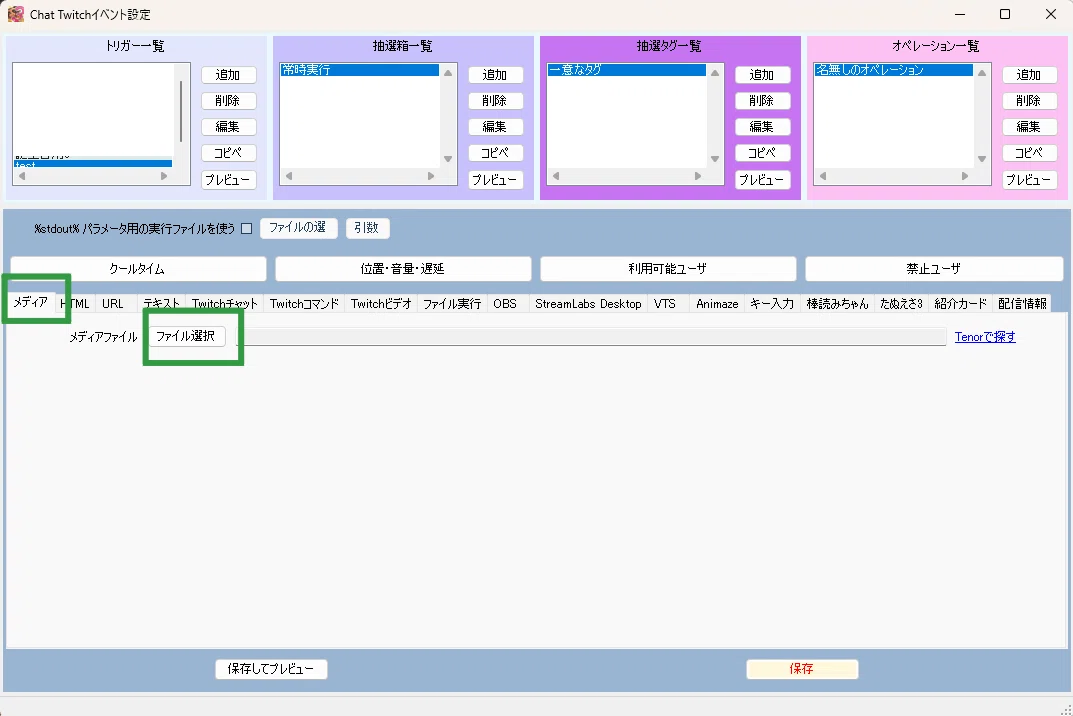
Task: Switch to the メディア tab
Action: point(31,302)
